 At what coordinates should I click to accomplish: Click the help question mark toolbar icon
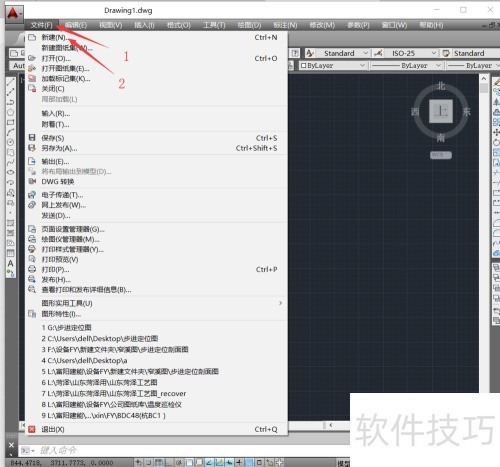pyautogui.click(x=295, y=53)
